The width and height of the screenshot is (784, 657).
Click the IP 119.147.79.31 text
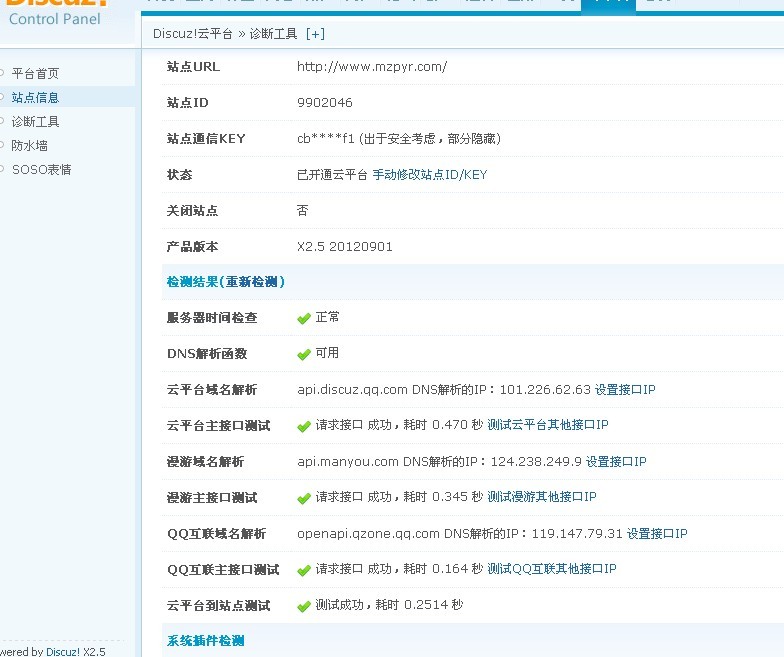click(x=577, y=534)
